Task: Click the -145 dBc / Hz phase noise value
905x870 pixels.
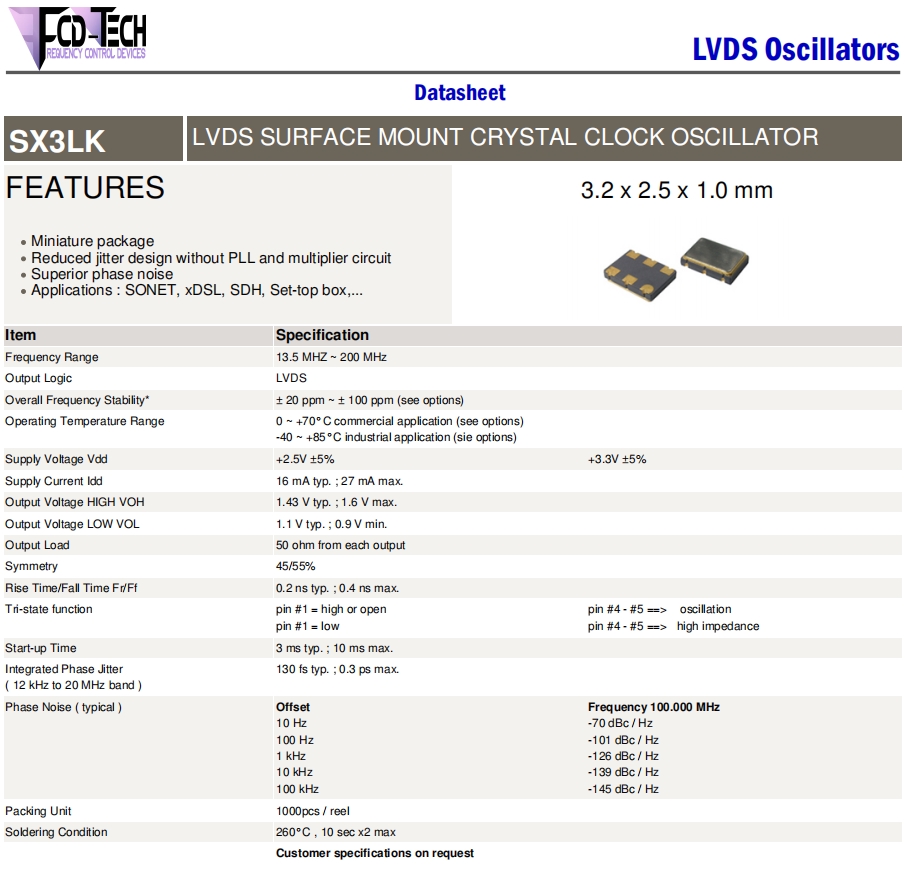Action: point(623,789)
